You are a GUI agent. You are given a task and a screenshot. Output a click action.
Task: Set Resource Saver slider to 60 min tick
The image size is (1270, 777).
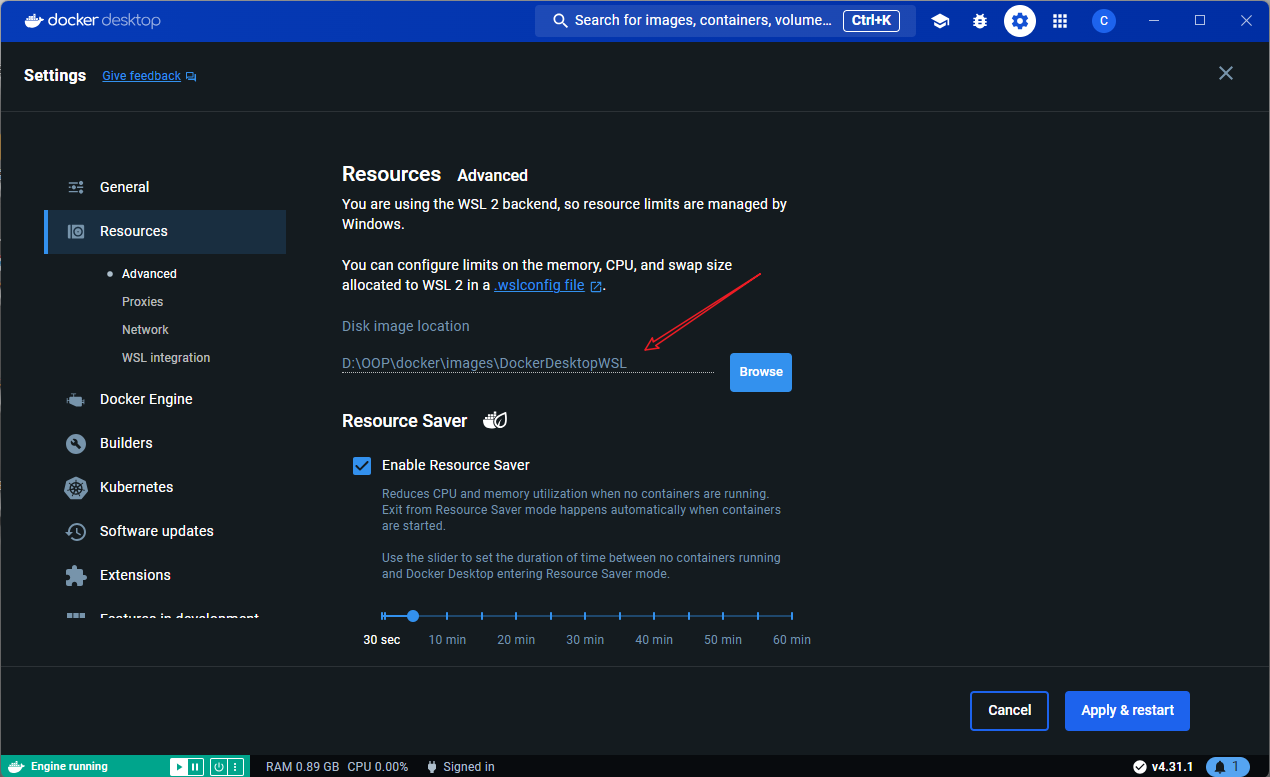[x=792, y=617]
